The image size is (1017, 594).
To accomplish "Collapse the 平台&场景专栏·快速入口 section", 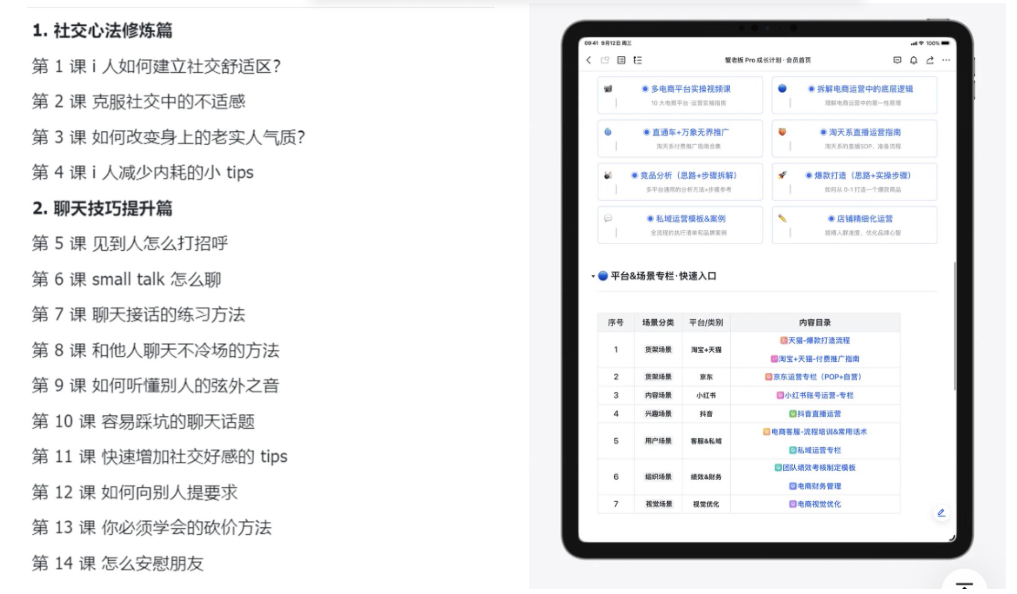I will pyautogui.click(x=594, y=276).
